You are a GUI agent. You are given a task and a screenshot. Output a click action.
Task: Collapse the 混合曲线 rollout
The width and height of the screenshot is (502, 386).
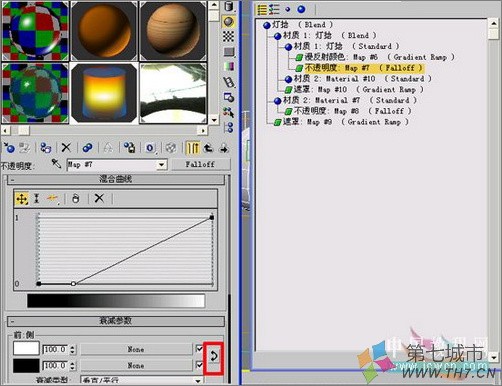(116, 179)
